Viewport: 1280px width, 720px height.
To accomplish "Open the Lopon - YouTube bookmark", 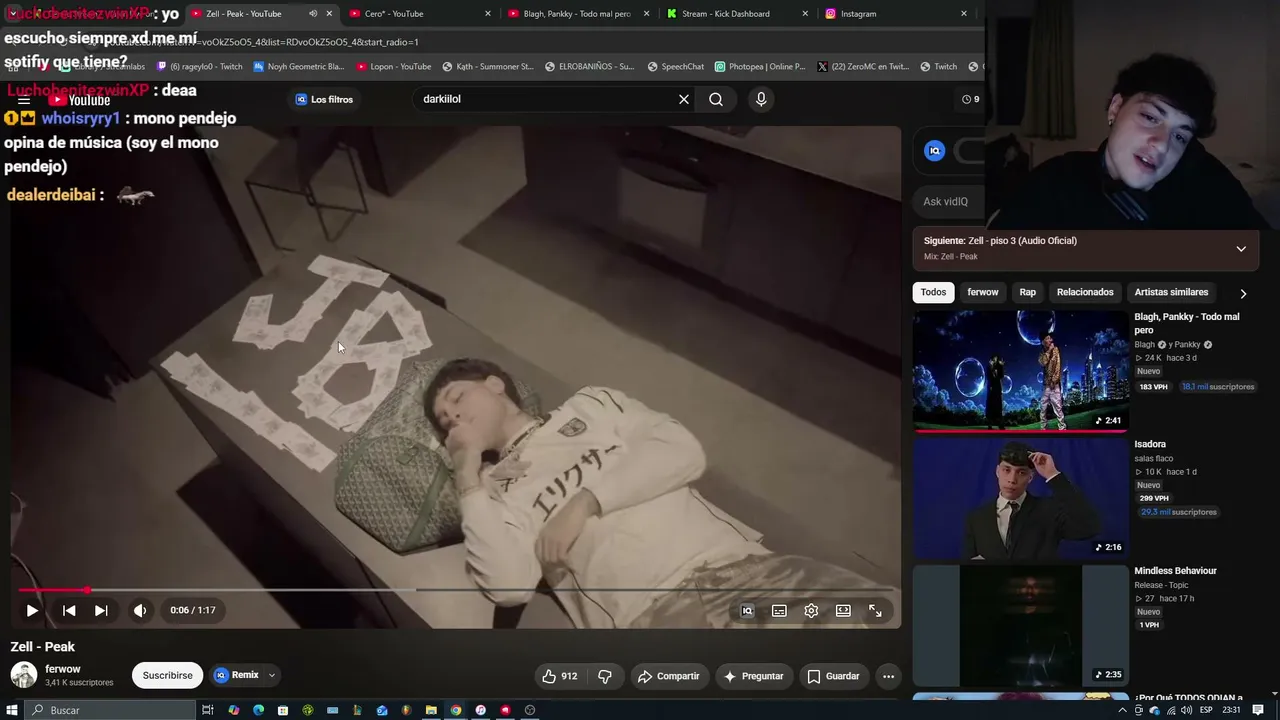I will click(394, 67).
